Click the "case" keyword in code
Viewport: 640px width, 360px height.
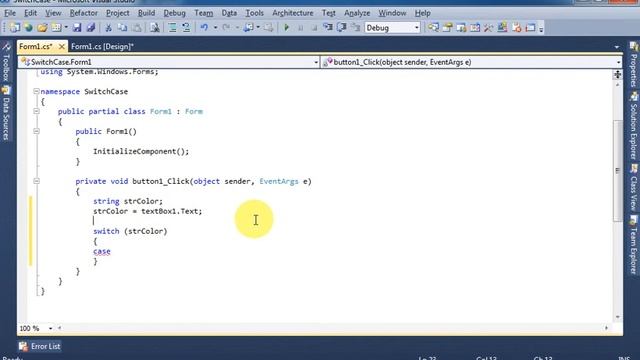click(x=102, y=251)
